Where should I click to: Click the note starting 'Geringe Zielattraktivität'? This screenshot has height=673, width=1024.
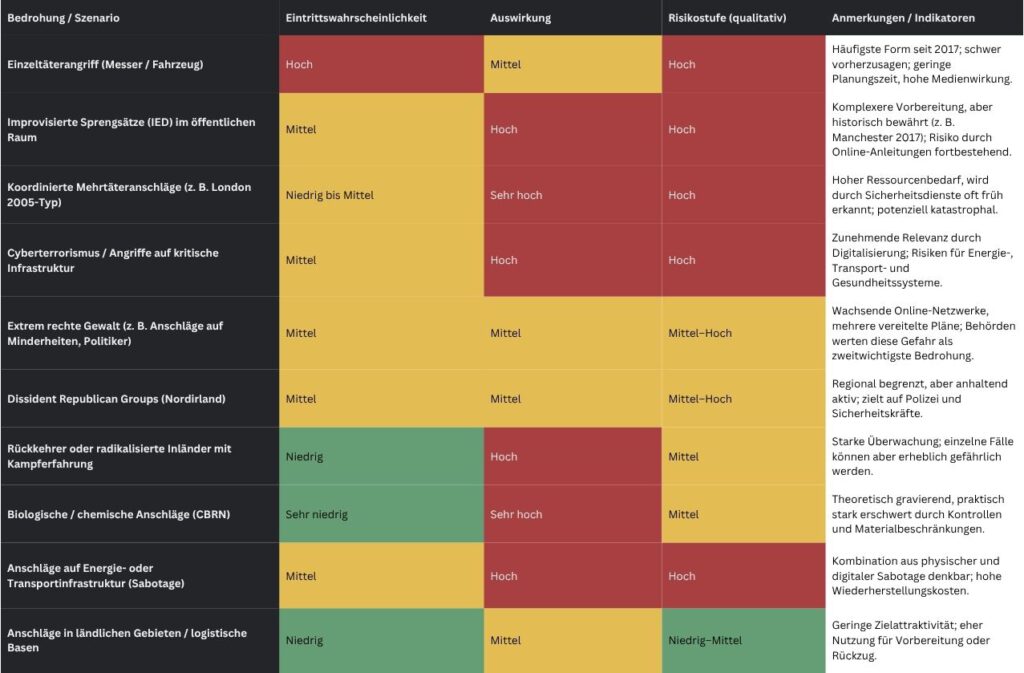[908, 640]
